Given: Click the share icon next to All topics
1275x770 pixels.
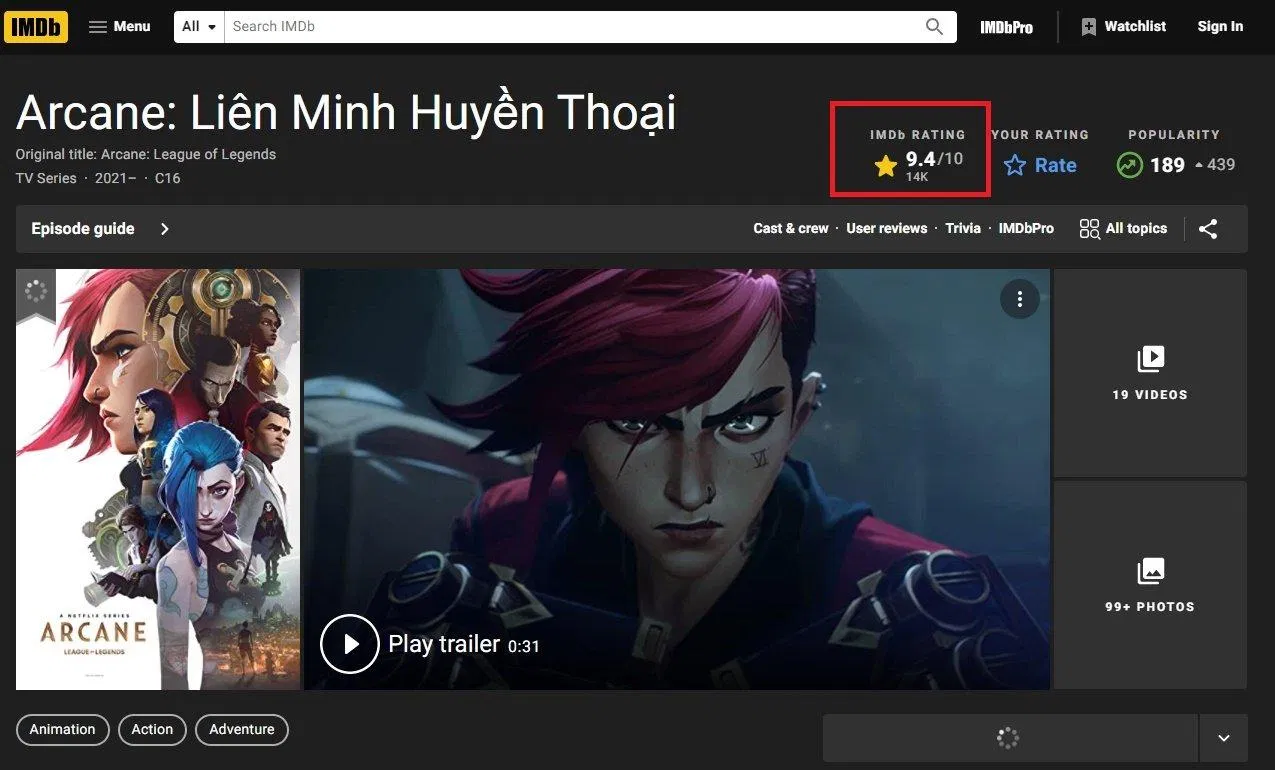Looking at the screenshot, I should click(1207, 228).
